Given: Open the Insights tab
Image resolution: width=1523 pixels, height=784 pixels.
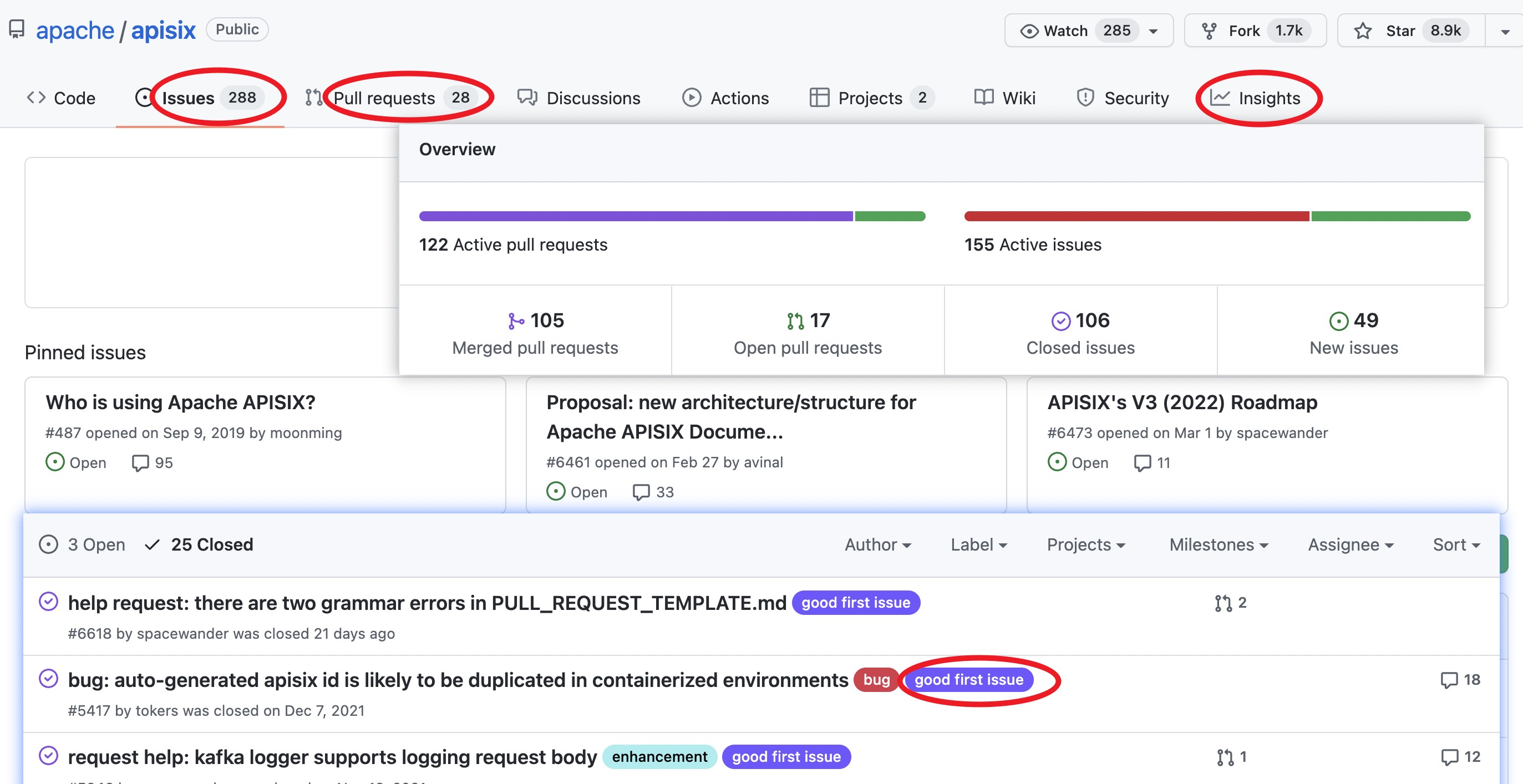Looking at the screenshot, I should click(x=1256, y=98).
